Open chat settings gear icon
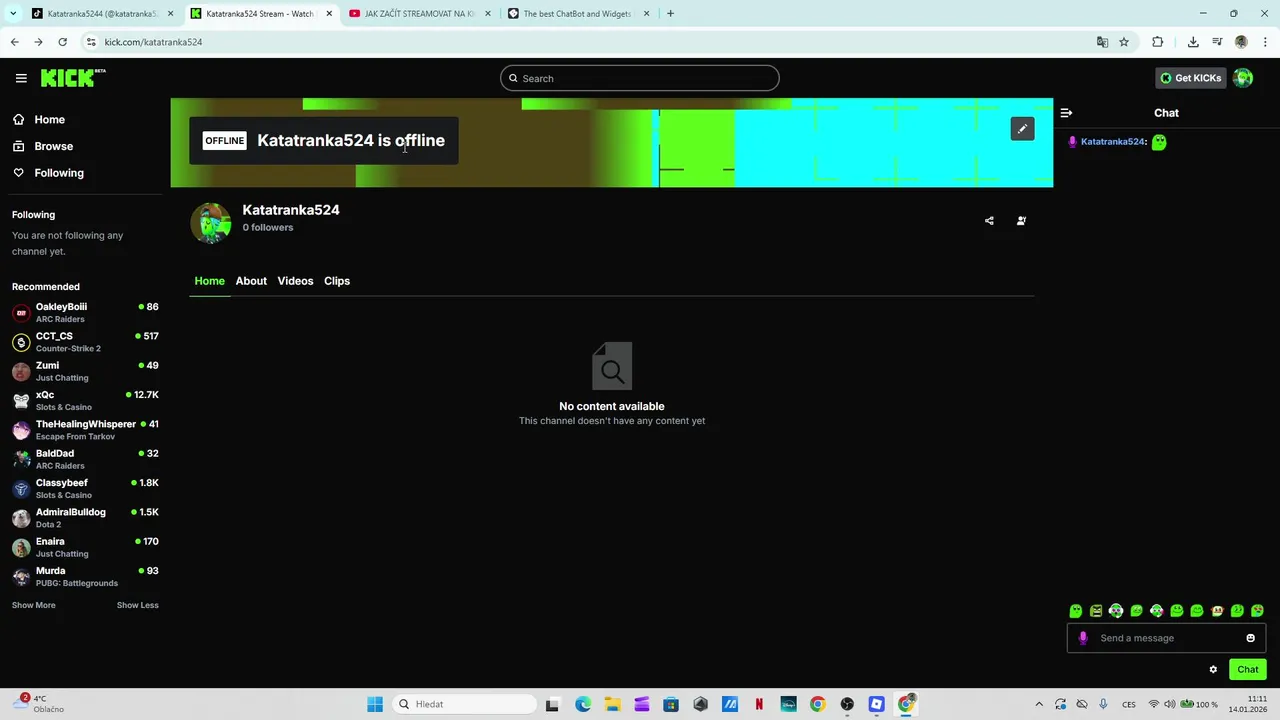This screenshot has height=720, width=1280. pos(1213,669)
